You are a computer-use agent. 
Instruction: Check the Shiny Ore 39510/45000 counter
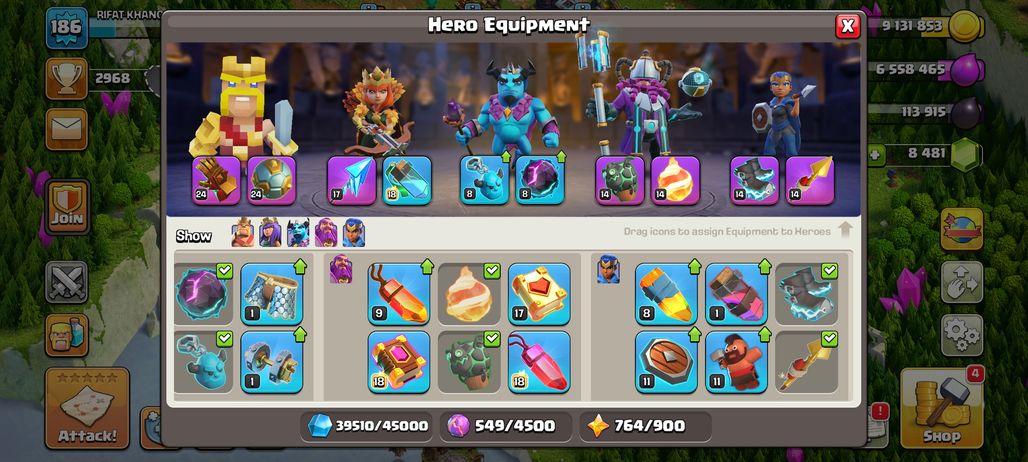tap(368, 426)
